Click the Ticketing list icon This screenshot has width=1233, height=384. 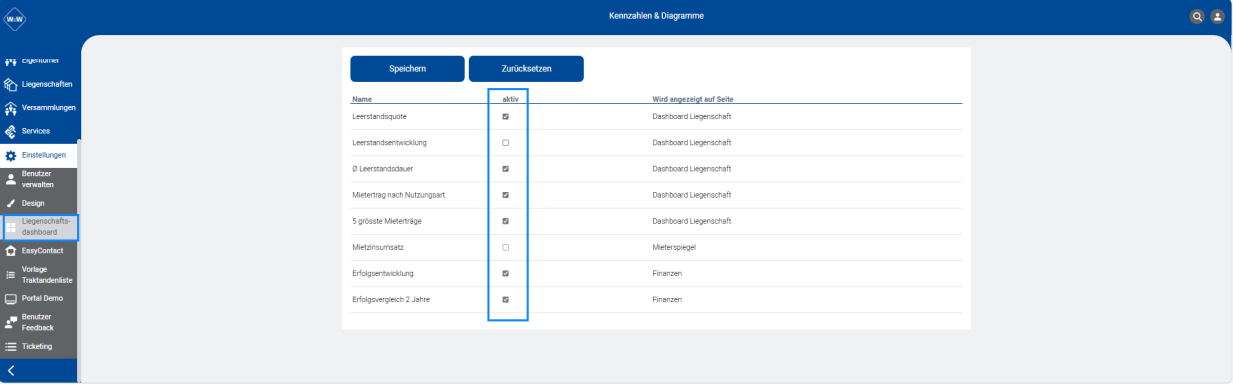(x=11, y=346)
